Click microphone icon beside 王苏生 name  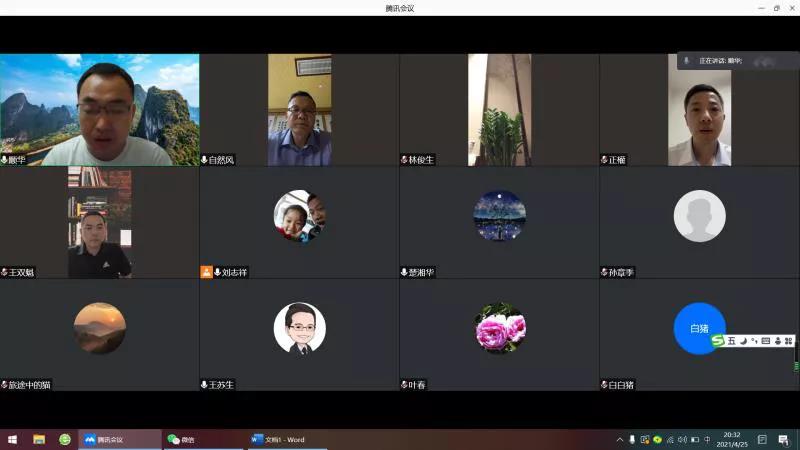tap(204, 385)
